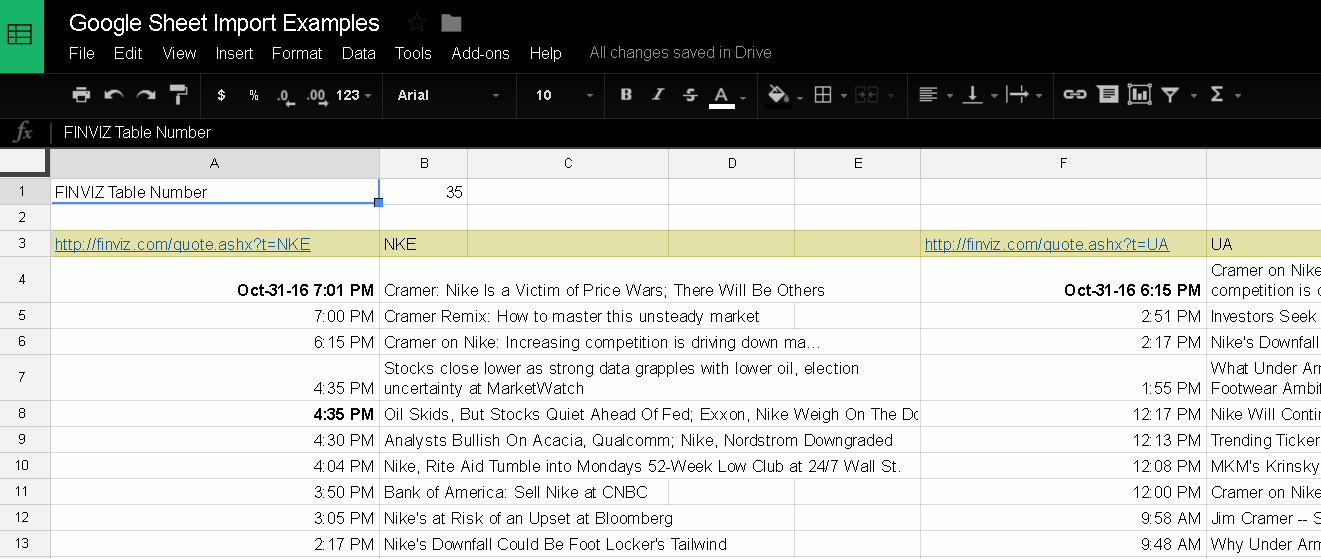Image resolution: width=1321 pixels, height=559 pixels.
Task: Increase decimal places
Action: pos(317,95)
